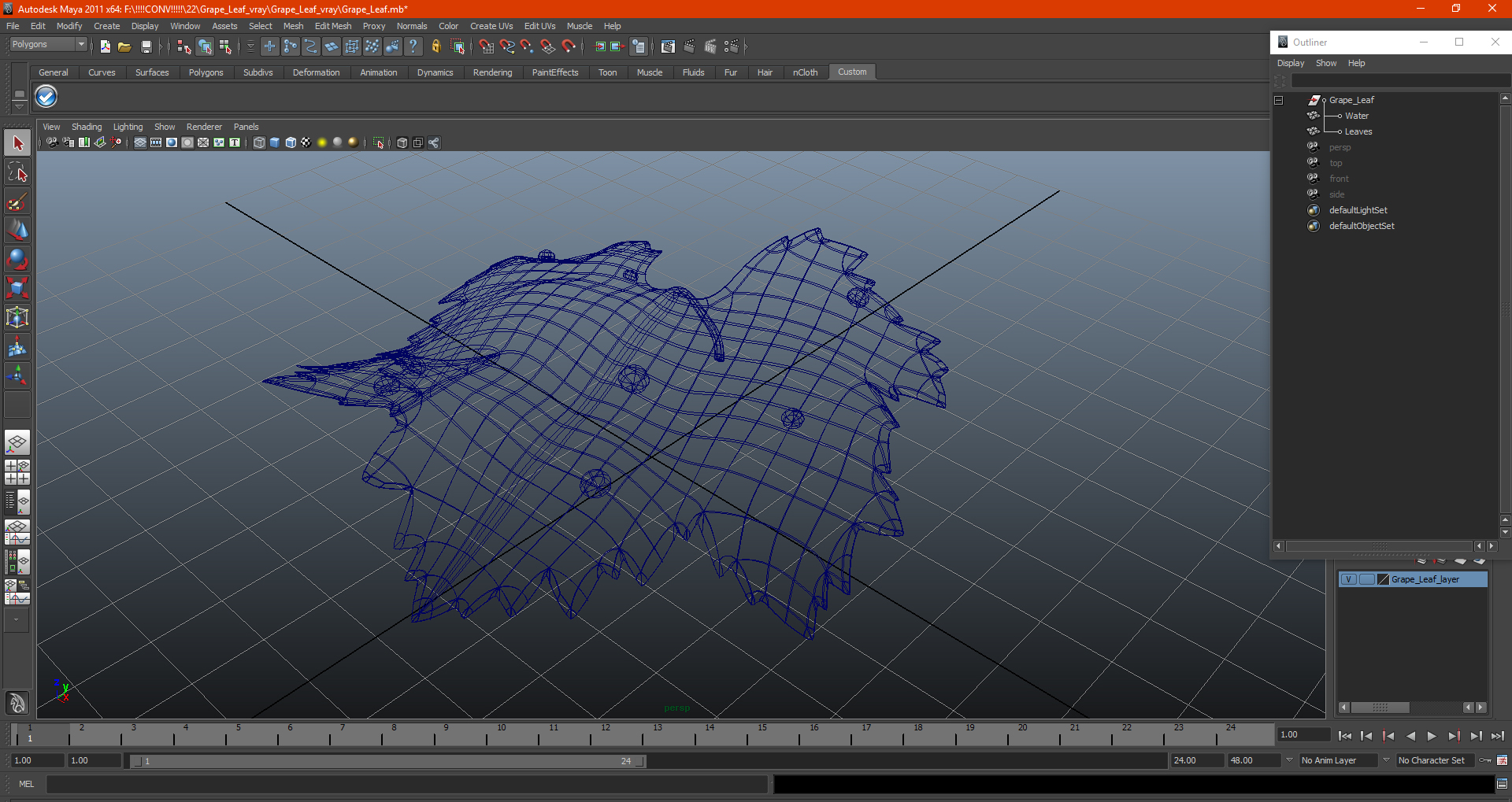Save the current scene

point(146,46)
